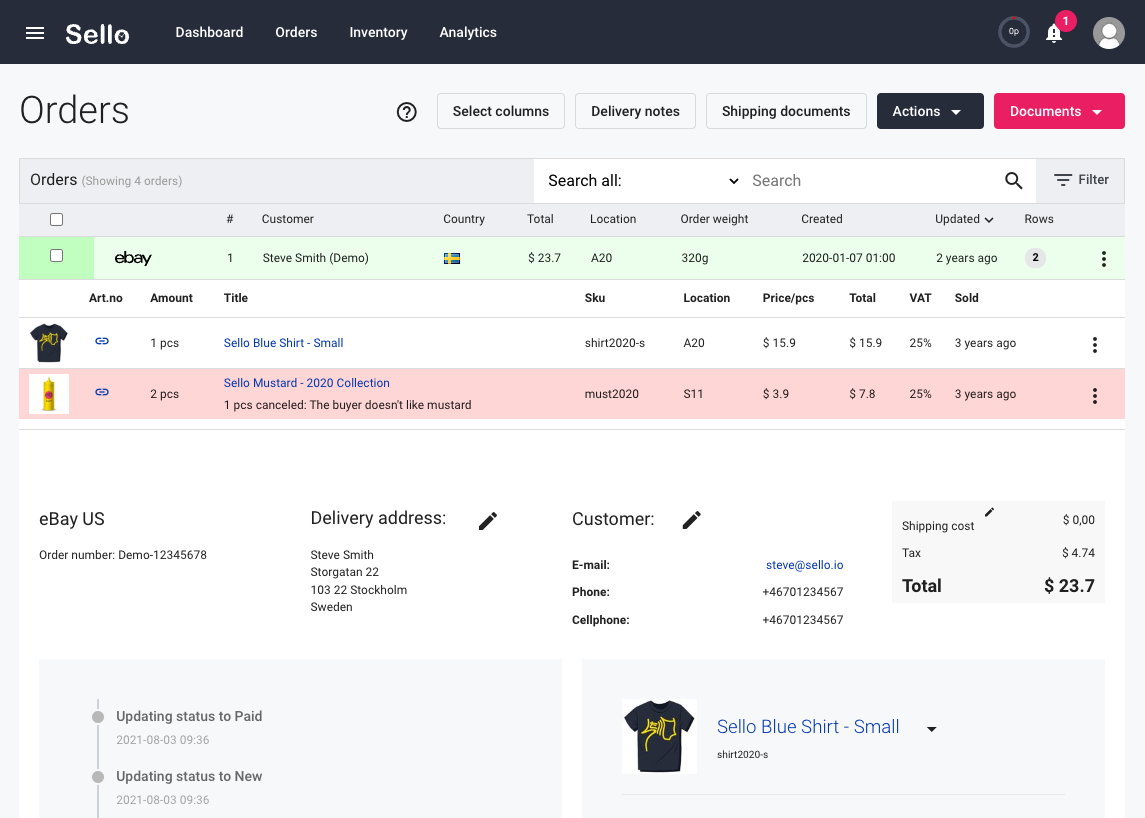The width and height of the screenshot is (1145, 818).
Task: Open the large Sello Blue Shirt - Small heading link
Action: [x=808, y=727]
